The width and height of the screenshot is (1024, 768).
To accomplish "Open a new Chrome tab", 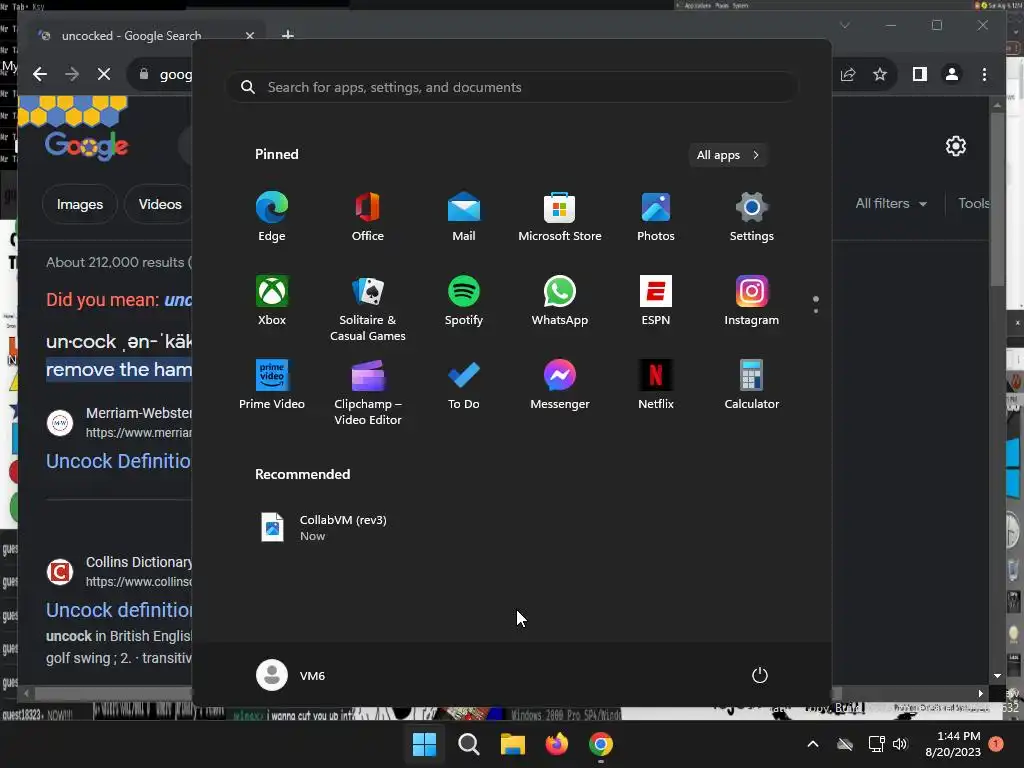I will 287,35.
